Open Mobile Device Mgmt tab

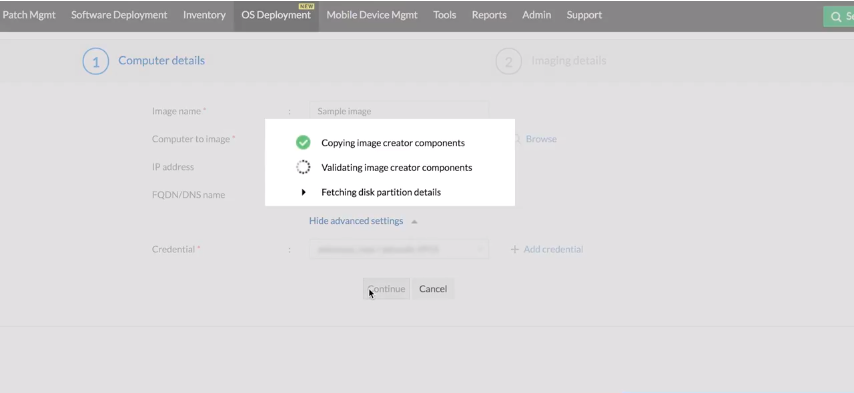pos(372,15)
